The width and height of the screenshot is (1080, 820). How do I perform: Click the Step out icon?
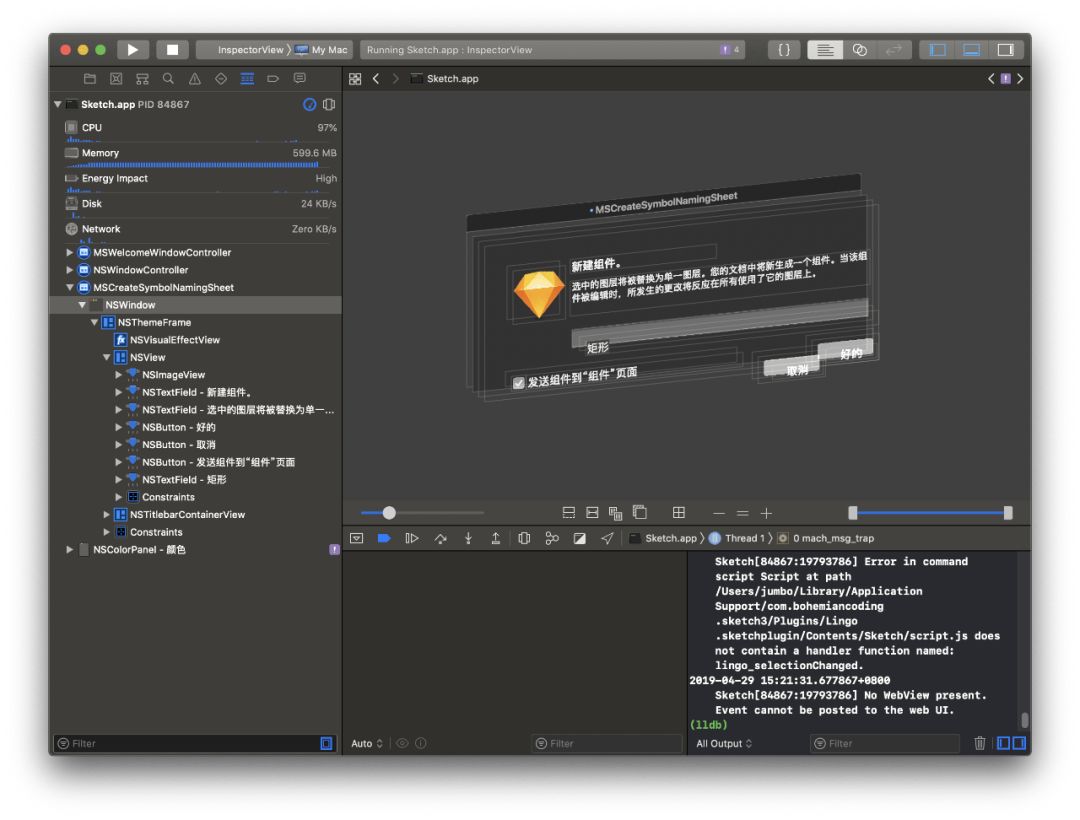tap(495, 538)
